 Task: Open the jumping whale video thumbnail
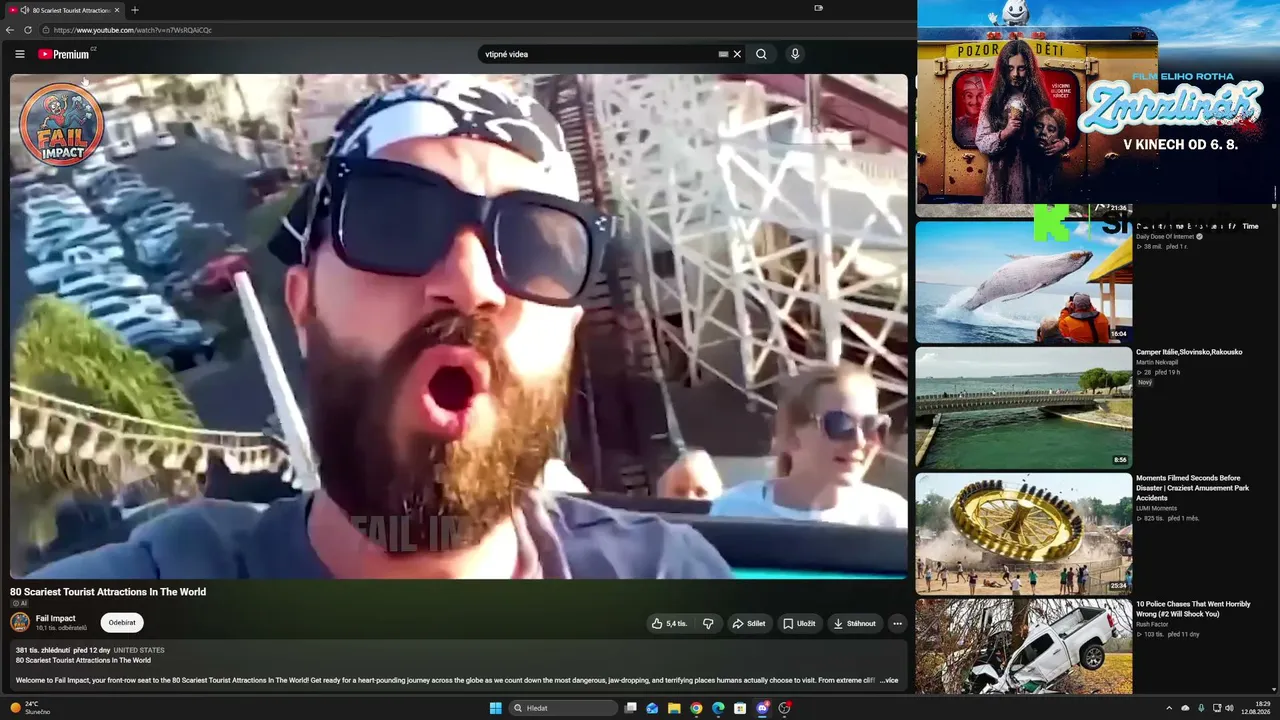[x=1024, y=282]
